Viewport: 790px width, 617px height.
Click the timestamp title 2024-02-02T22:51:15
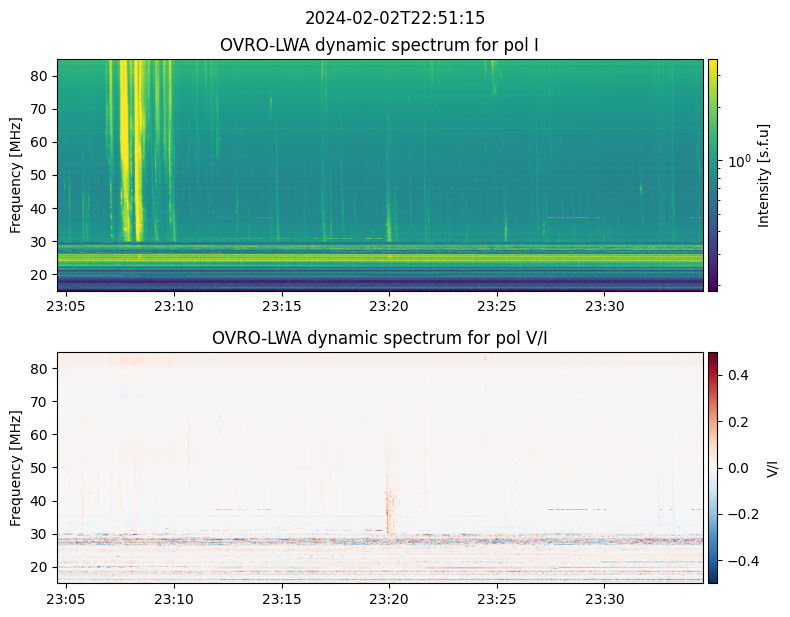click(x=394, y=18)
